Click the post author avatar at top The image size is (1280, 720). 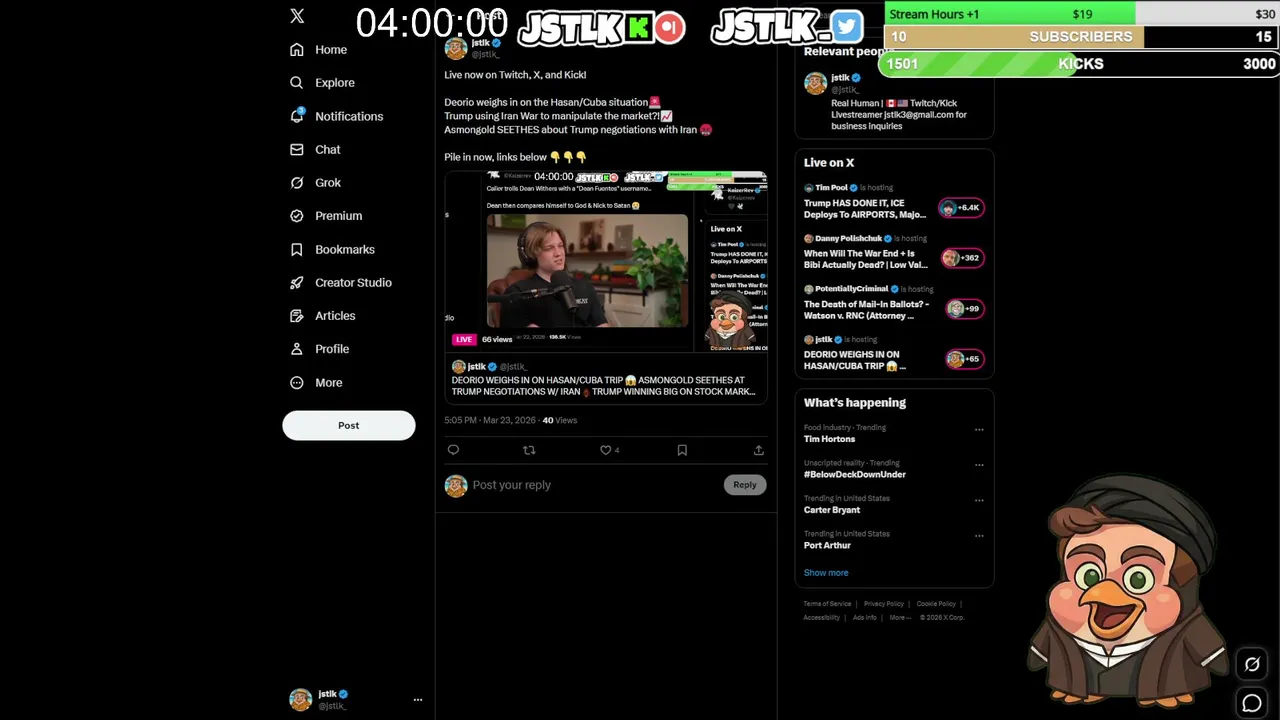click(456, 49)
